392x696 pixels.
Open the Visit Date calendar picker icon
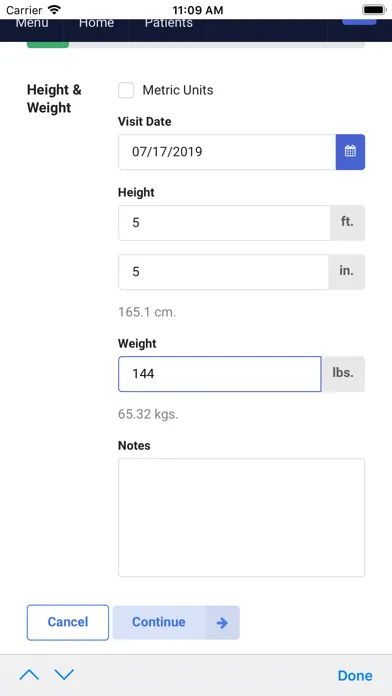tap(350, 152)
